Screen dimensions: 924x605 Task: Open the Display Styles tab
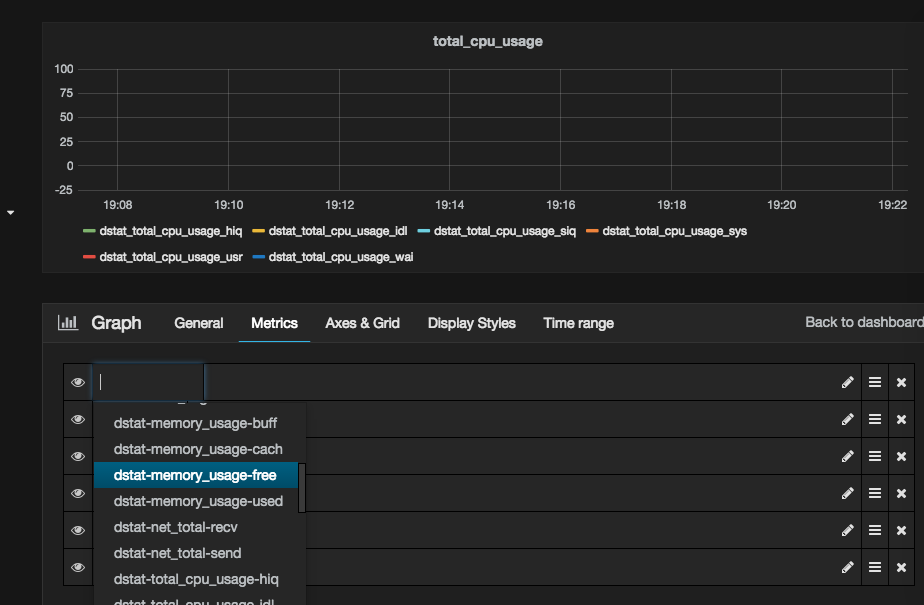coord(471,323)
